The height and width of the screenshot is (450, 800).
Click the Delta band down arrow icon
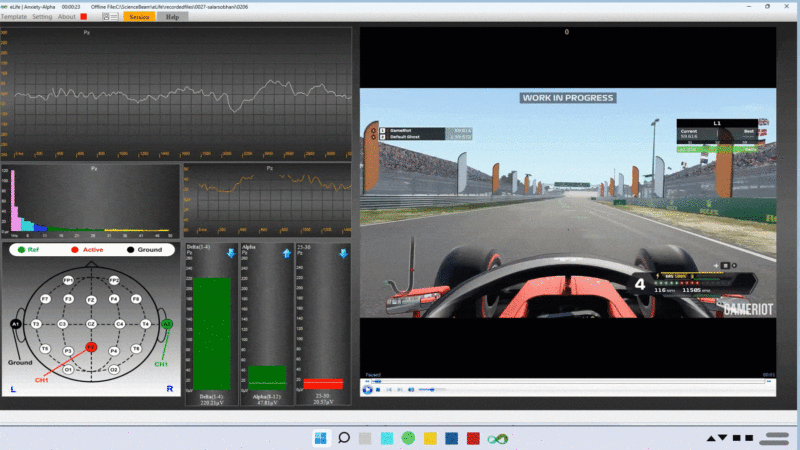(231, 254)
